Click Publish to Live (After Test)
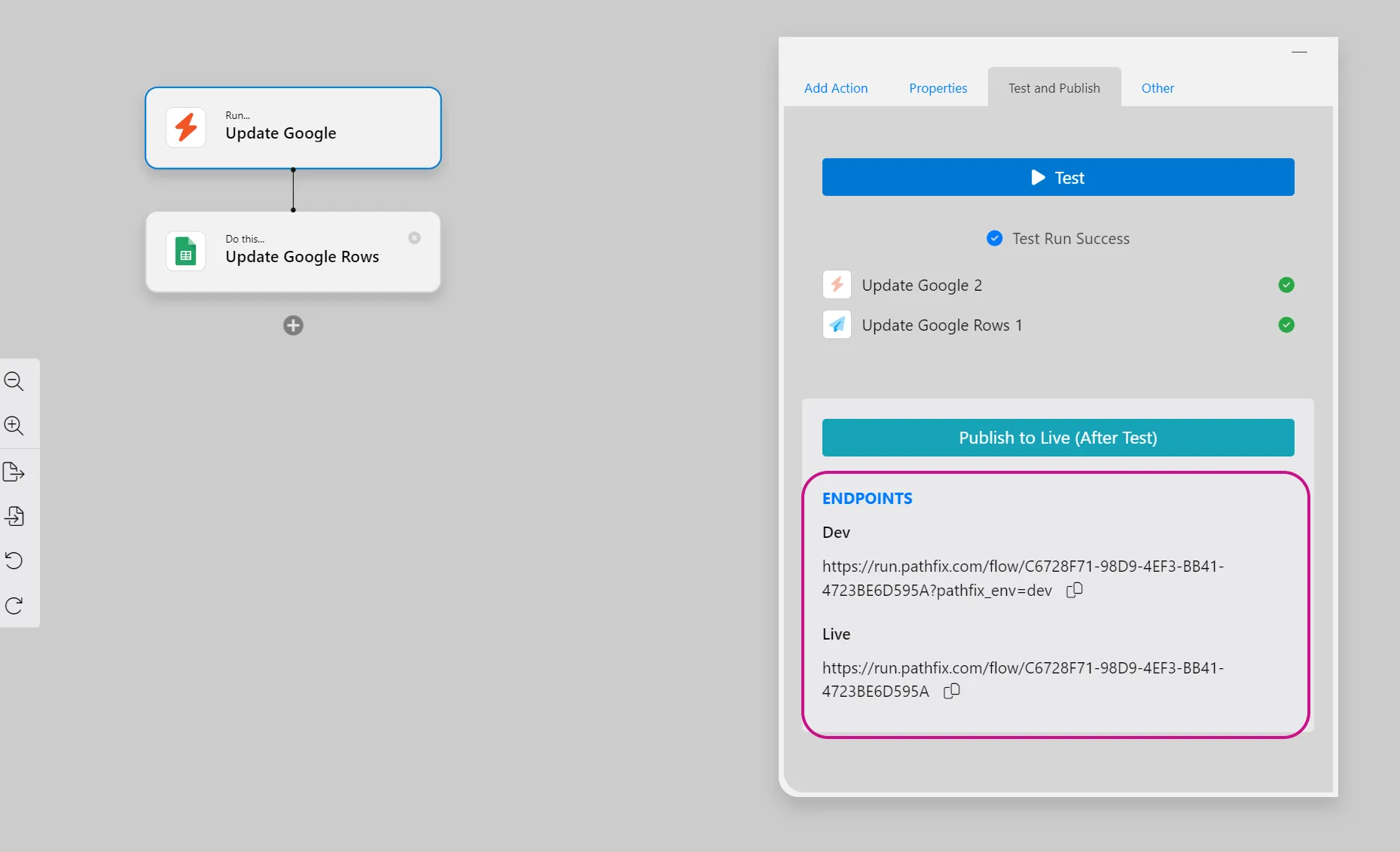1400x852 pixels. [x=1058, y=438]
